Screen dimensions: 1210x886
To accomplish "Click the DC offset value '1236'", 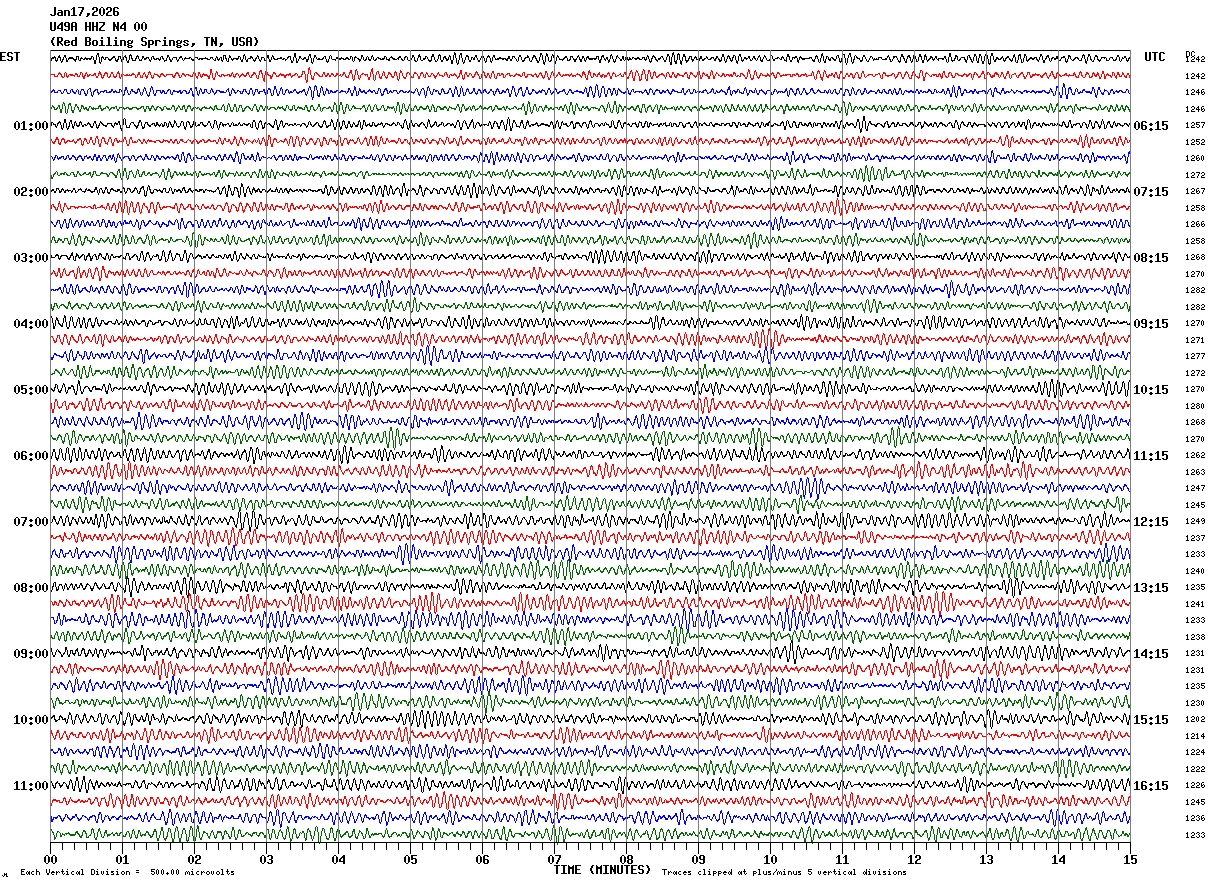I will 1195,819.
